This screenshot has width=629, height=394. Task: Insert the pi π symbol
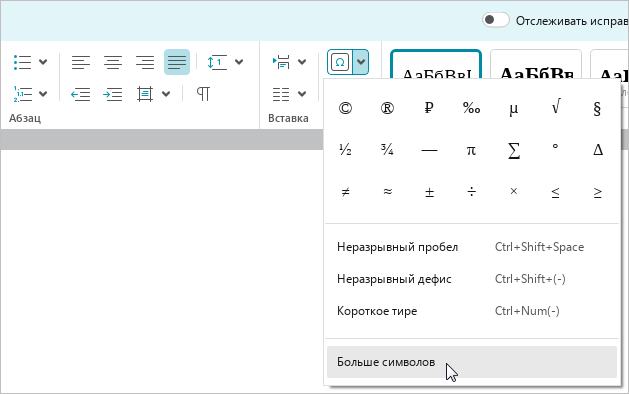(x=471, y=150)
